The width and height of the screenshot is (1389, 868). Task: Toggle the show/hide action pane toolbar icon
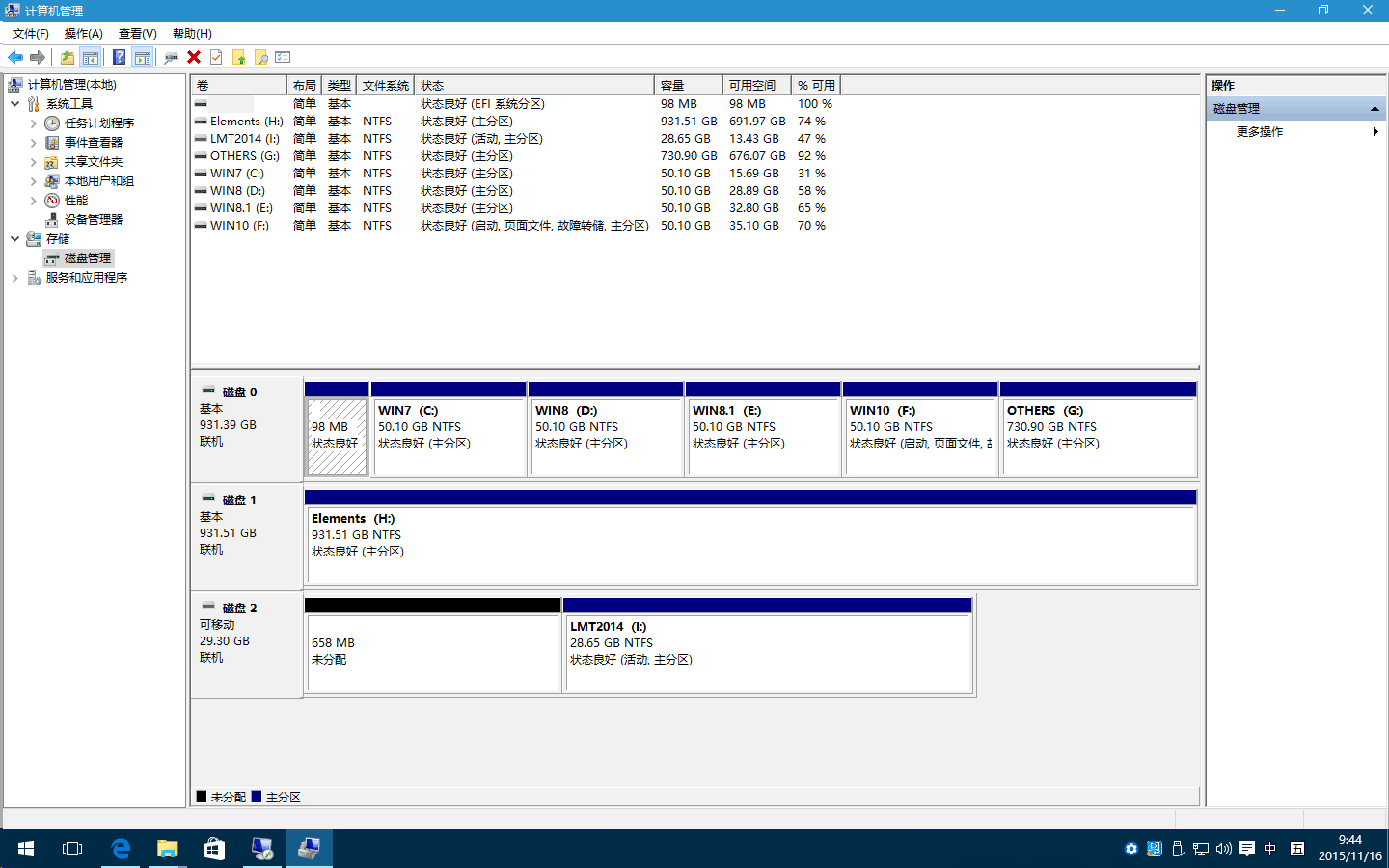pyautogui.click(x=143, y=58)
